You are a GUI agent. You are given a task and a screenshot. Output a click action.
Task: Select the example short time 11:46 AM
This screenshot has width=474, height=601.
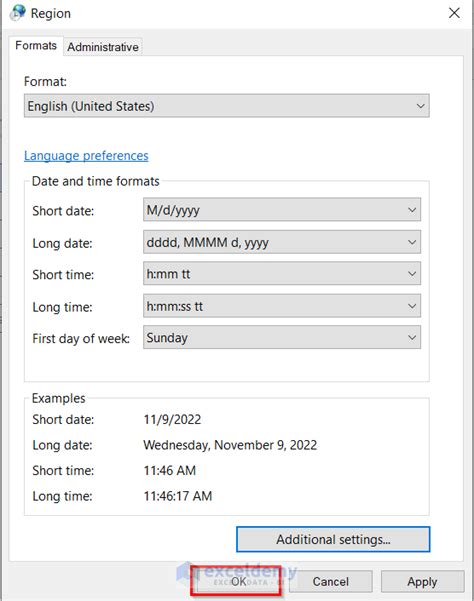pyautogui.click(x=169, y=470)
